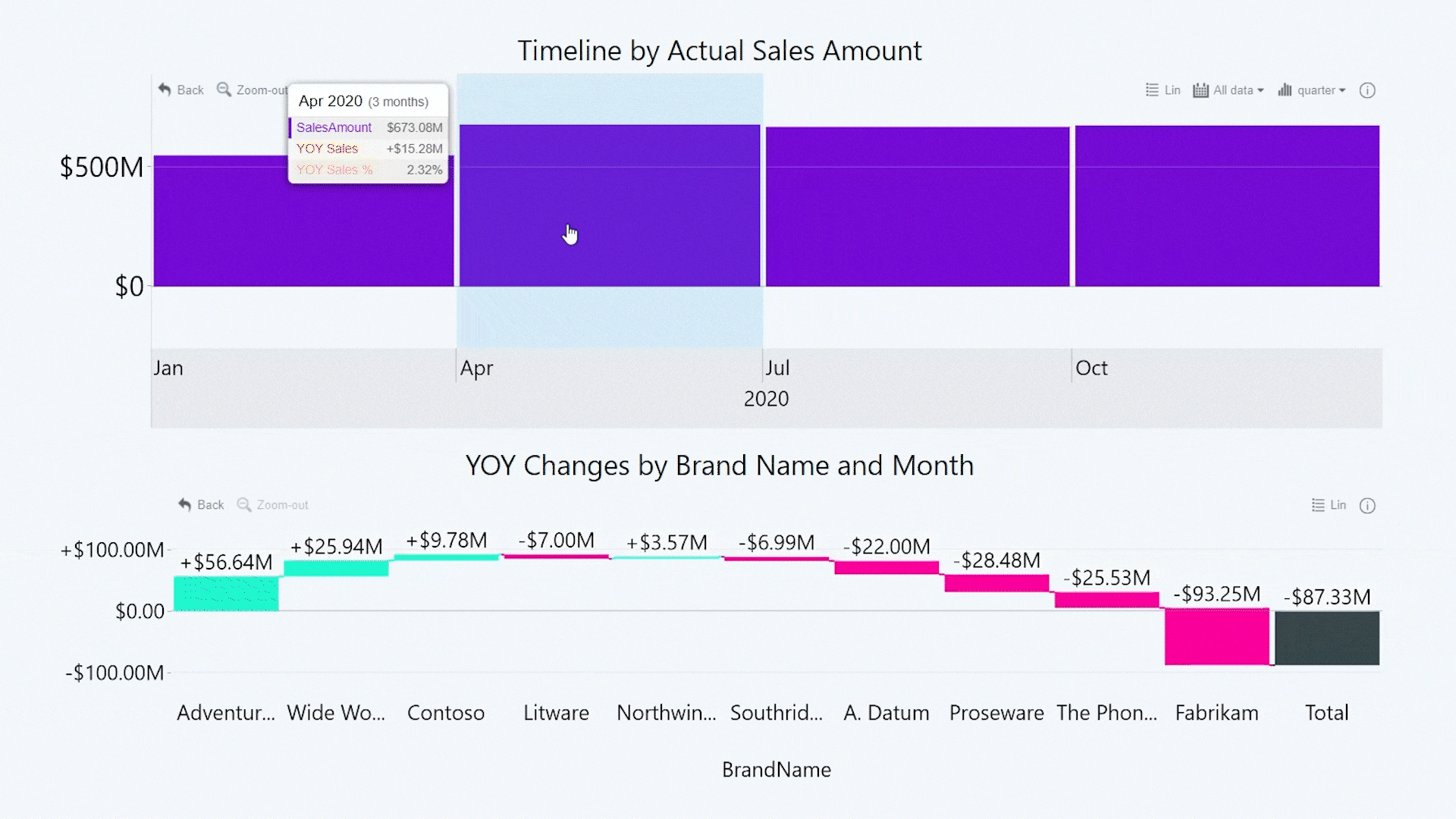Click the Zoom-out magnifier in YOY chart
1456x819 pixels.
[244, 505]
